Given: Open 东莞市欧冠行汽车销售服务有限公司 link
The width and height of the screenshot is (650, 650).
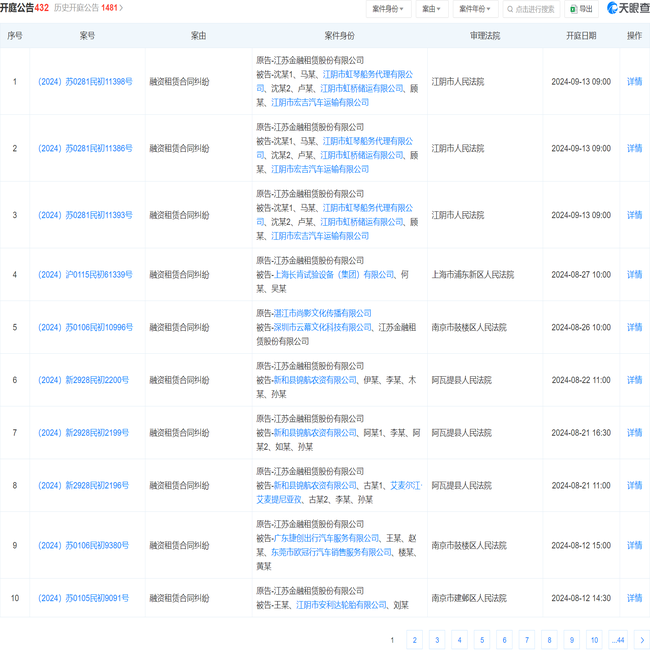Looking at the screenshot, I should pos(331,553).
